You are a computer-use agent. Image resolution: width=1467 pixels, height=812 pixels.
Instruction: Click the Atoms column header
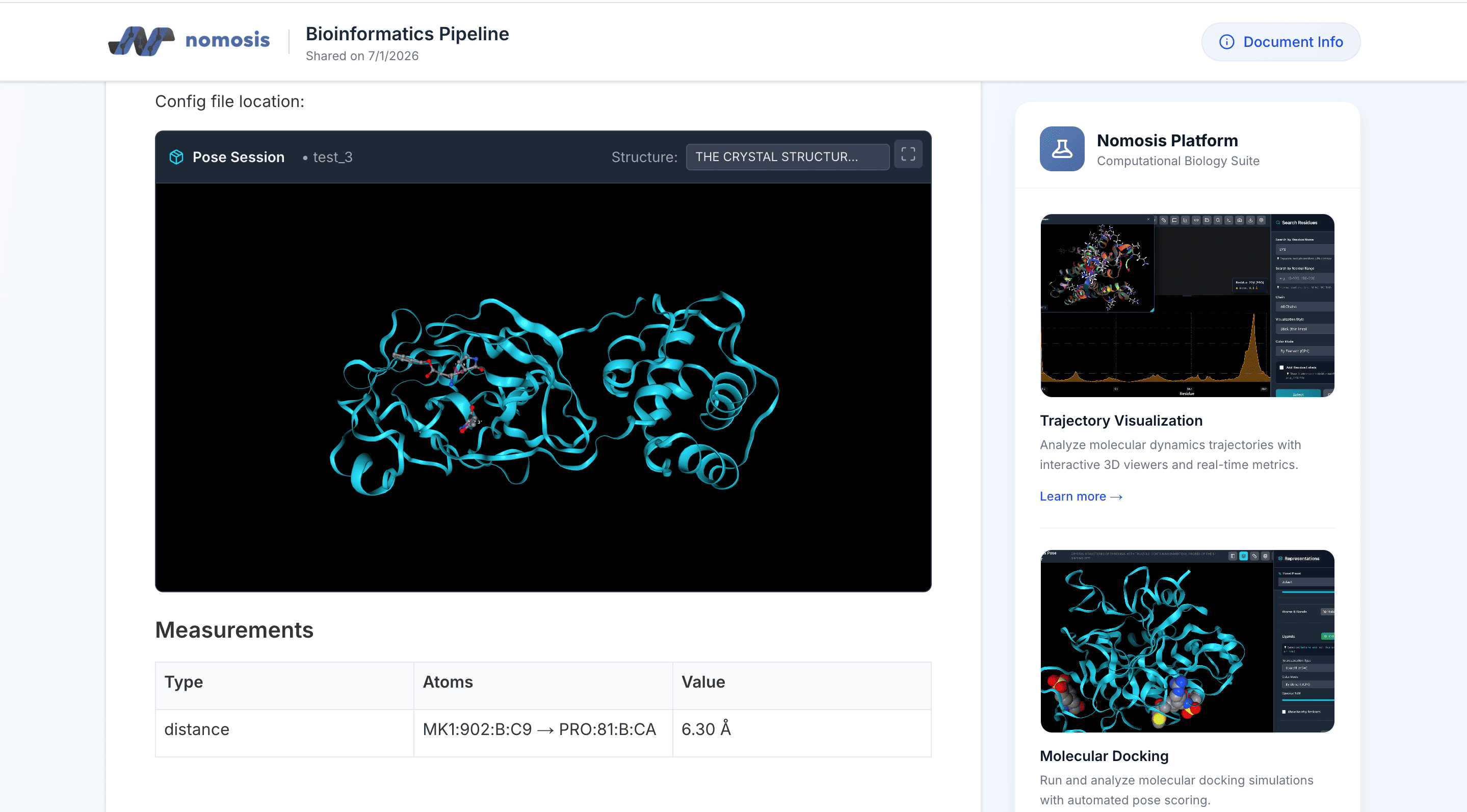[448, 682]
